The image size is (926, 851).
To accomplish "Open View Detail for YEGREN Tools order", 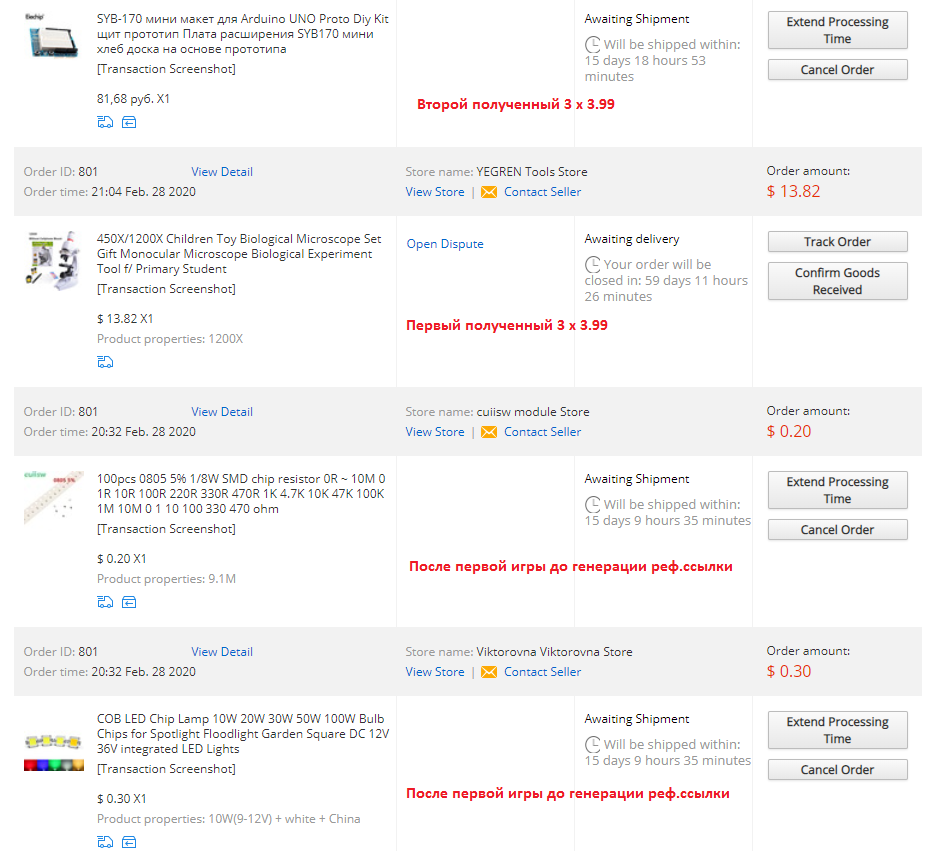I will (x=222, y=172).
